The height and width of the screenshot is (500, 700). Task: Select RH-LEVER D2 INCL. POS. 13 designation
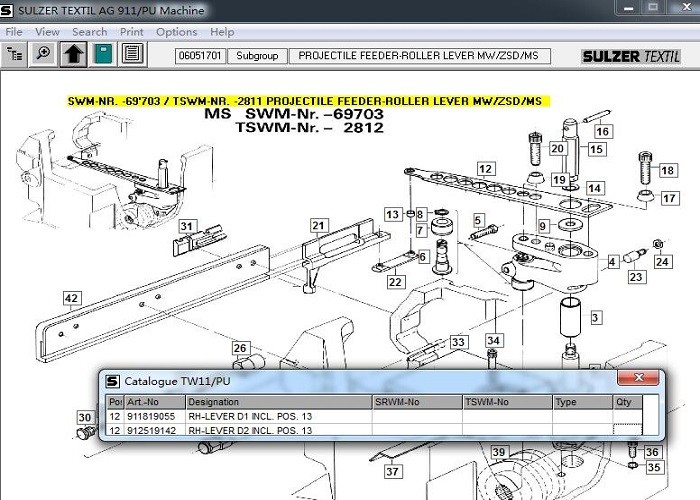(x=250, y=430)
